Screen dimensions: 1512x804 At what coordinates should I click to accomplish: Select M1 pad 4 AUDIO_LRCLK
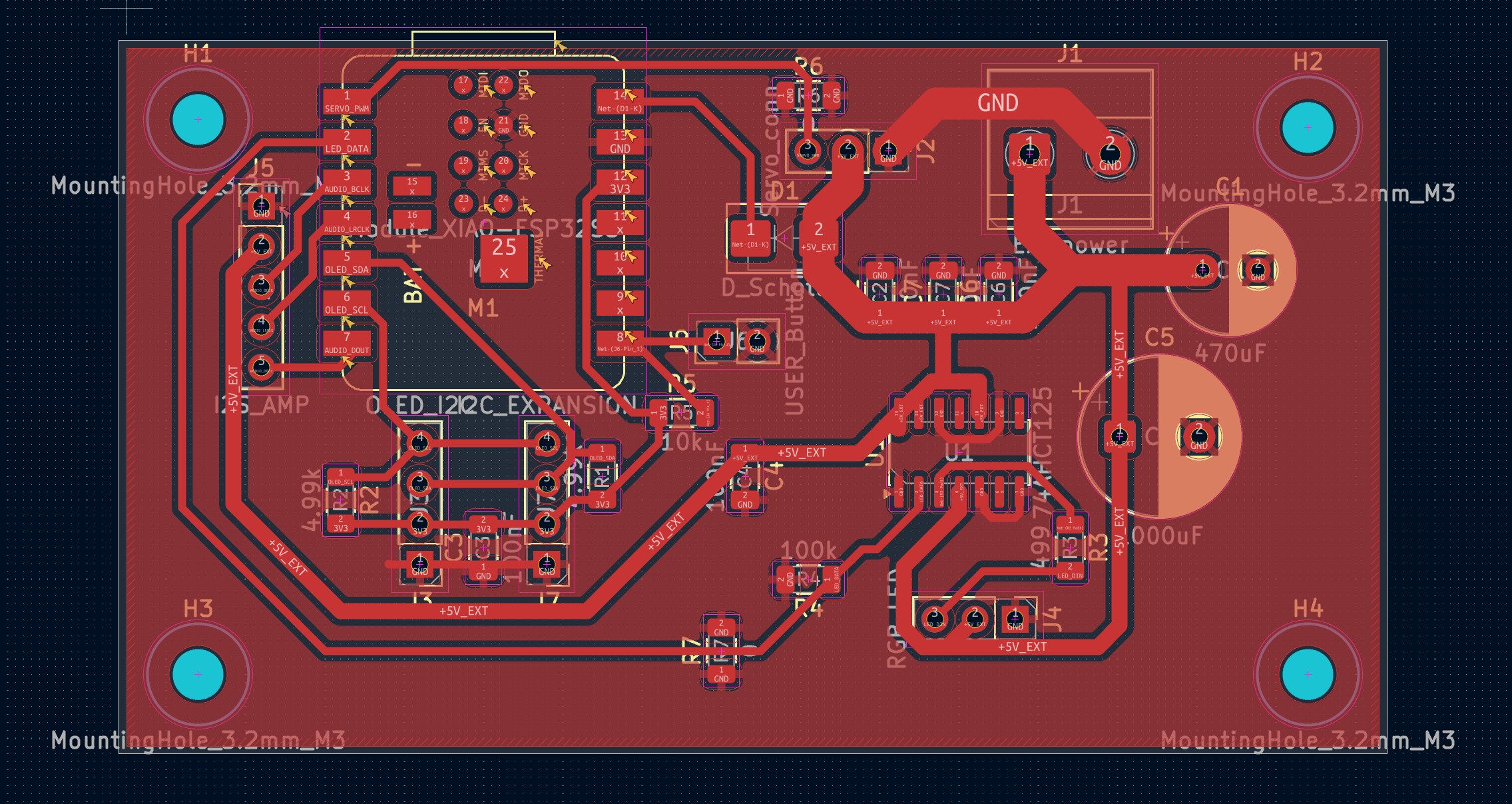[347, 222]
